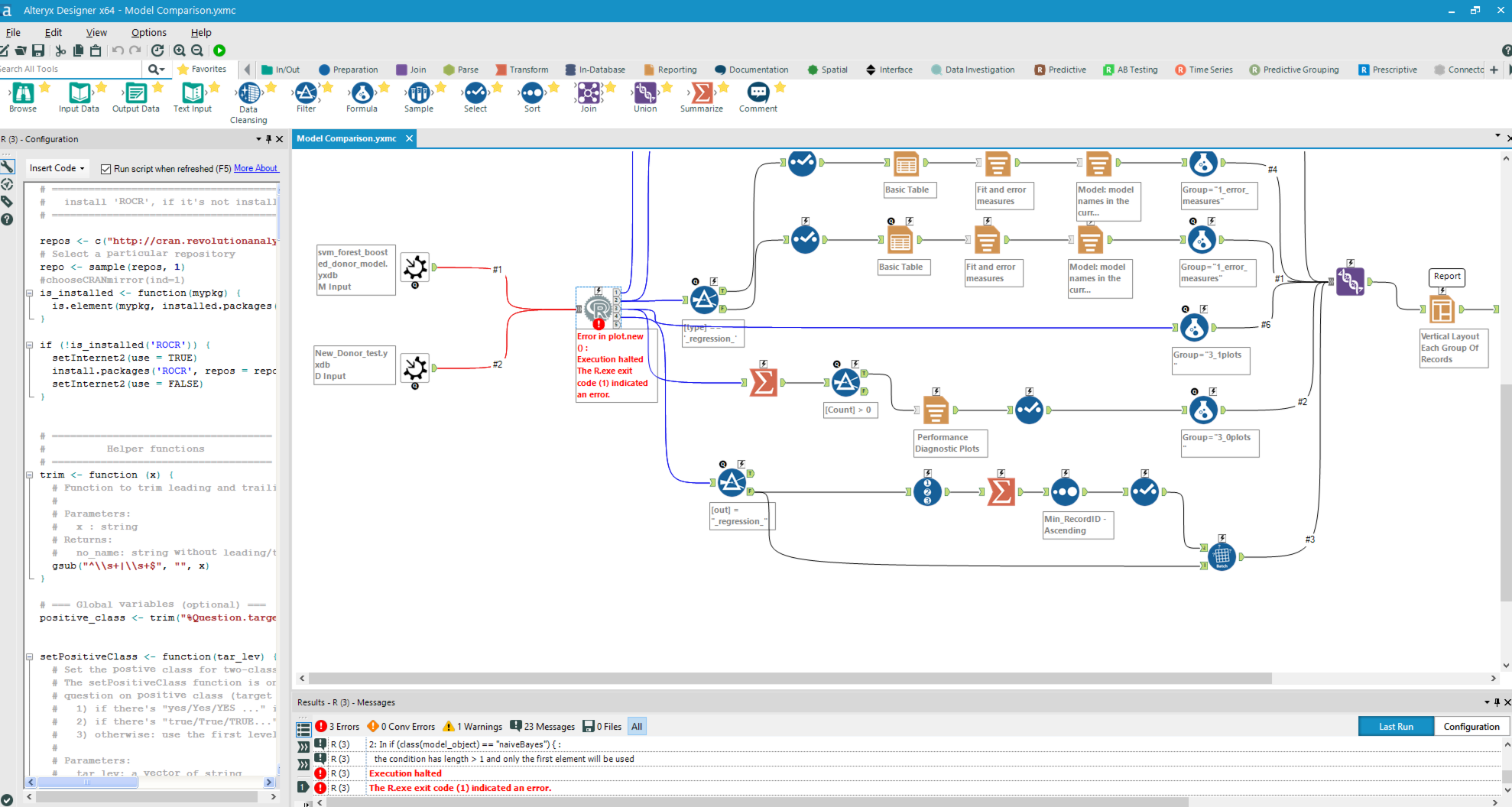Collapse the if (!is_installed('ROCR')) code block
The image size is (1512, 807).
[30, 345]
